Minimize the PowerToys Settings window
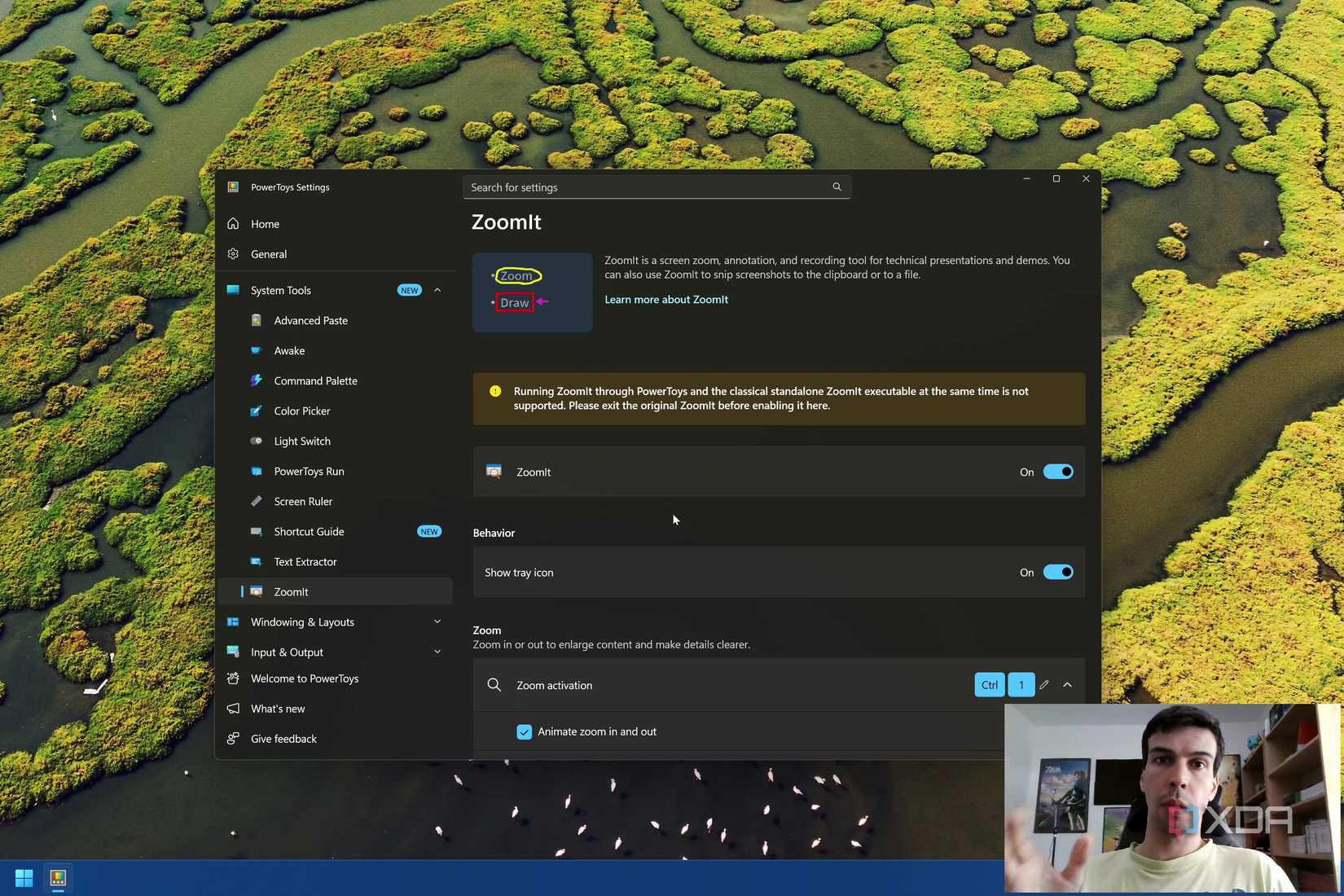This screenshot has height=896, width=1344. [x=1026, y=178]
